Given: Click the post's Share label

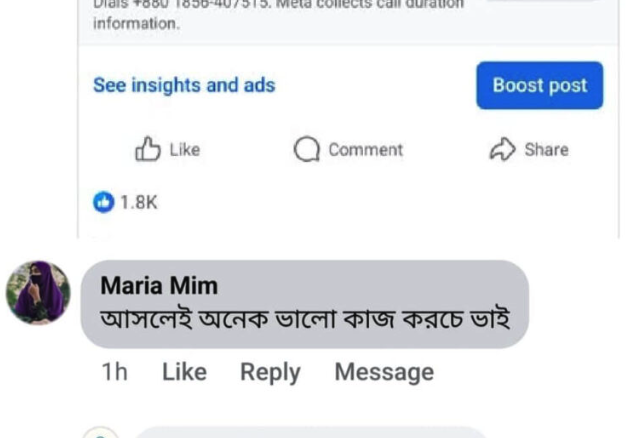Looking at the screenshot, I should [546, 149].
